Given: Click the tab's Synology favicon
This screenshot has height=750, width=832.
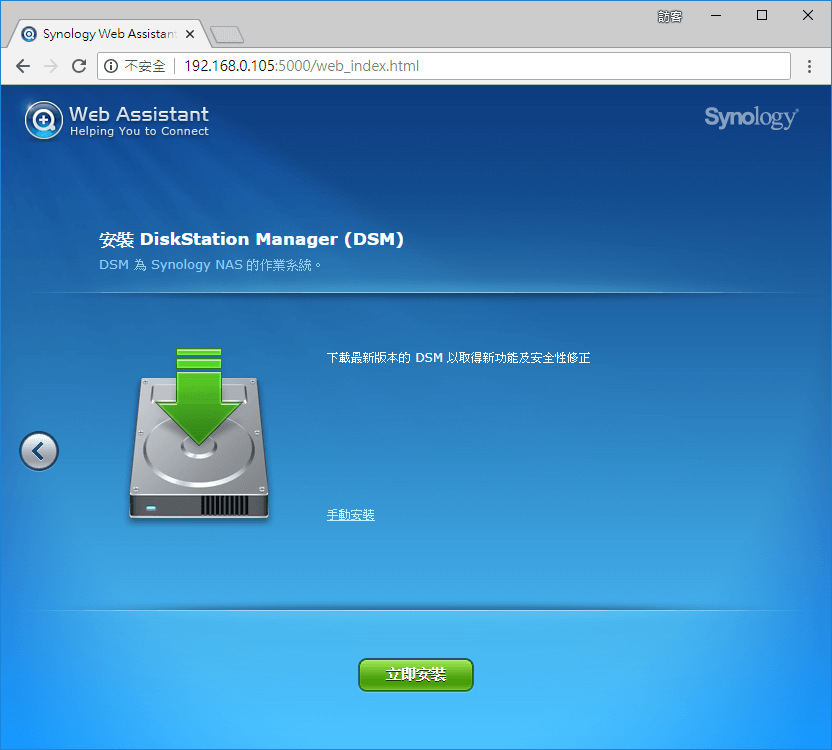Looking at the screenshot, I should [29, 34].
